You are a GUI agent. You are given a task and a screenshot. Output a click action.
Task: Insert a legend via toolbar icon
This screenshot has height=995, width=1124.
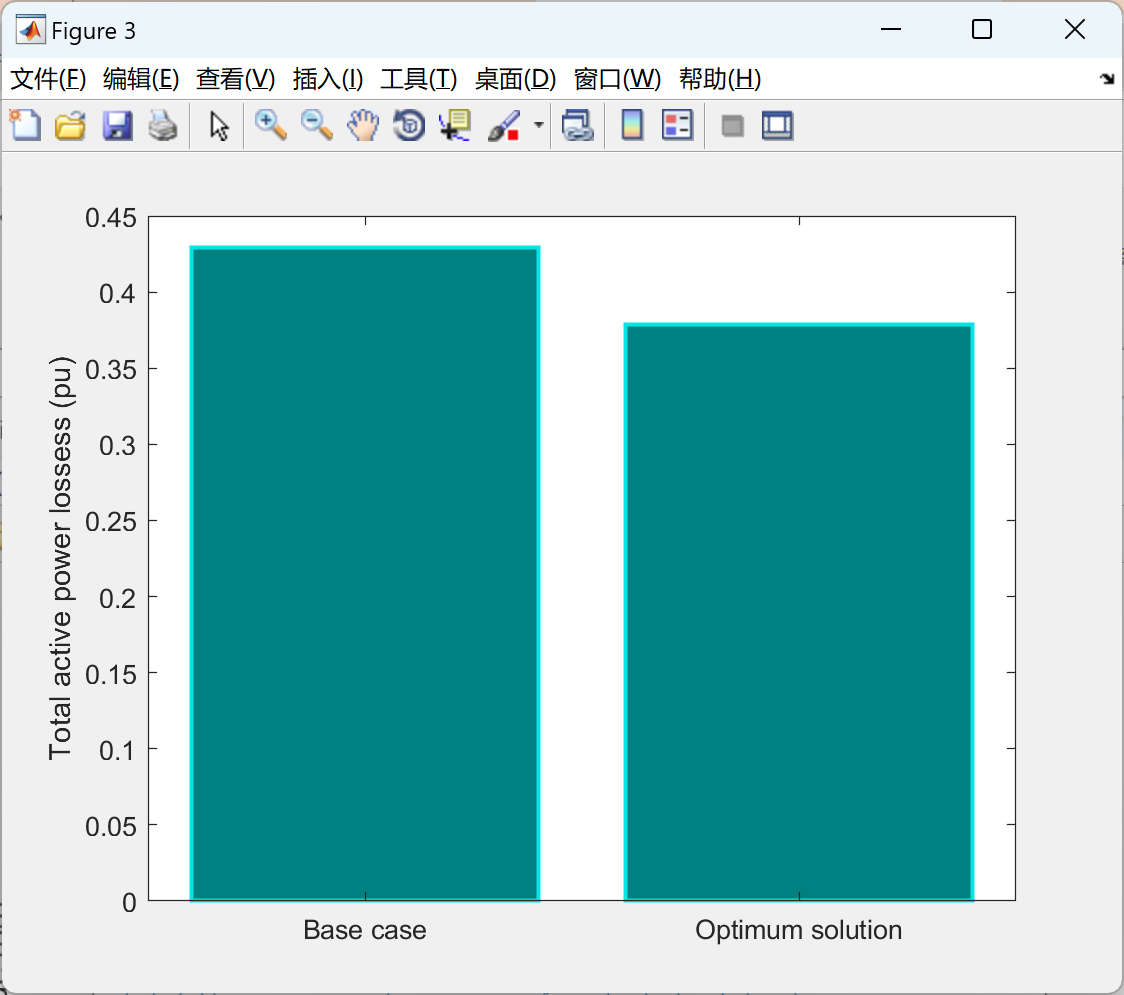(x=677, y=125)
